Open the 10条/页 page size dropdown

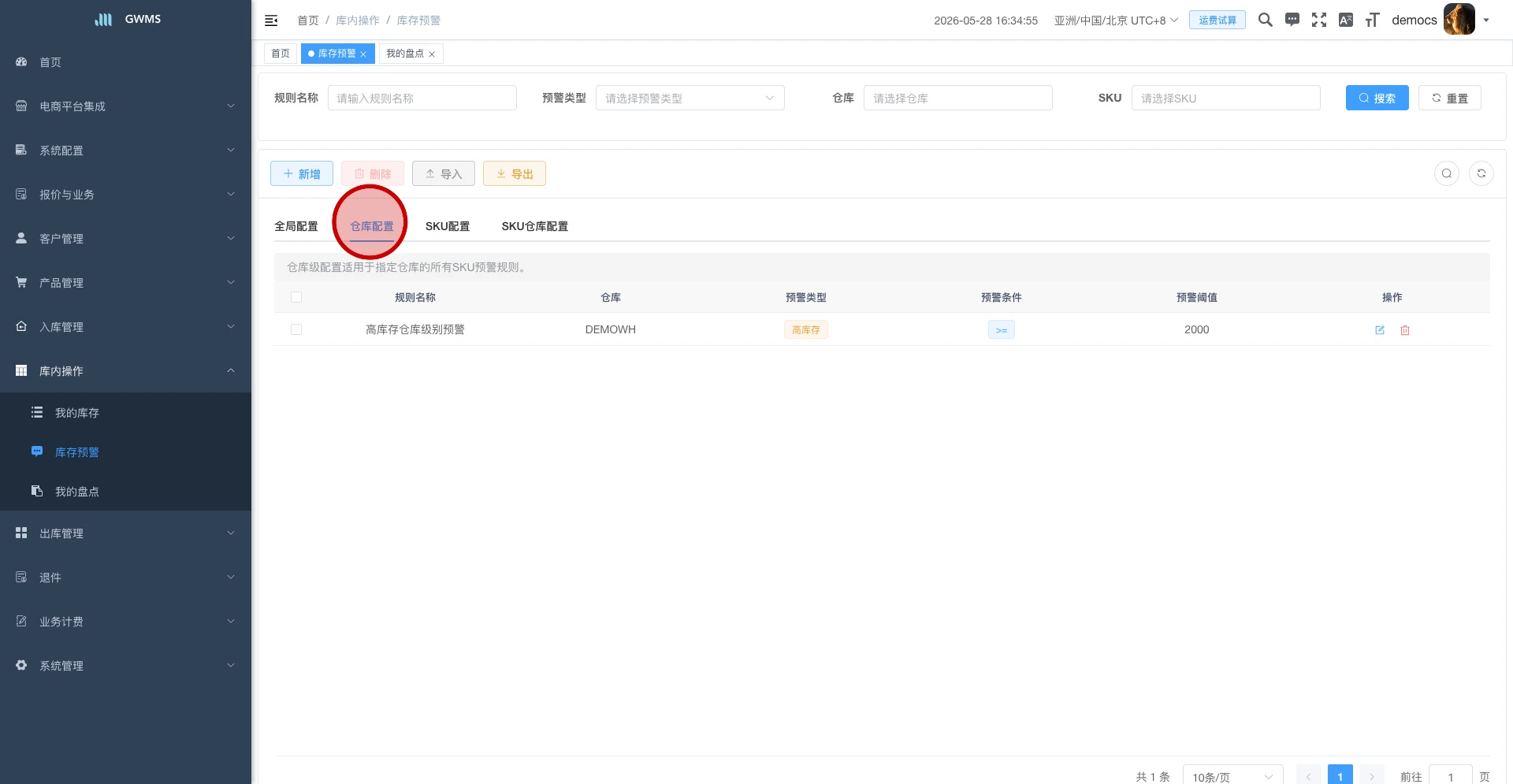coord(1232,777)
